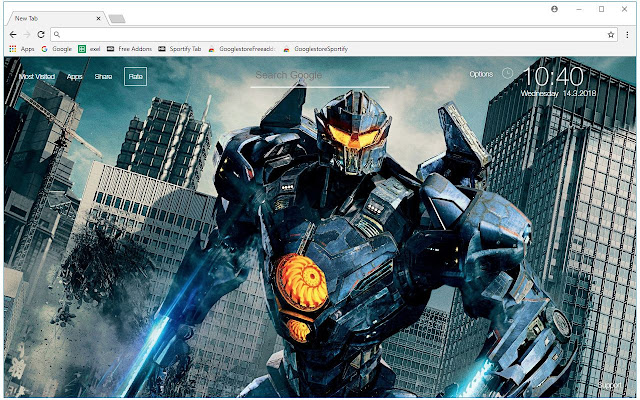Minimize the browser window

579,9
